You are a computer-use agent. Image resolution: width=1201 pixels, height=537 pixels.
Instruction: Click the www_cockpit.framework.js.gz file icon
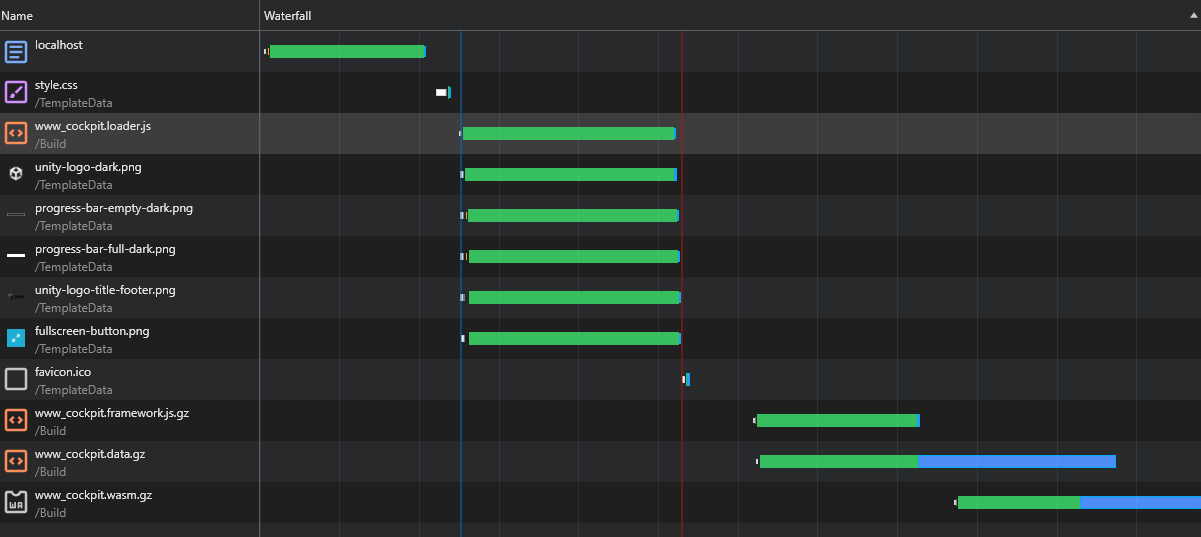pos(16,421)
